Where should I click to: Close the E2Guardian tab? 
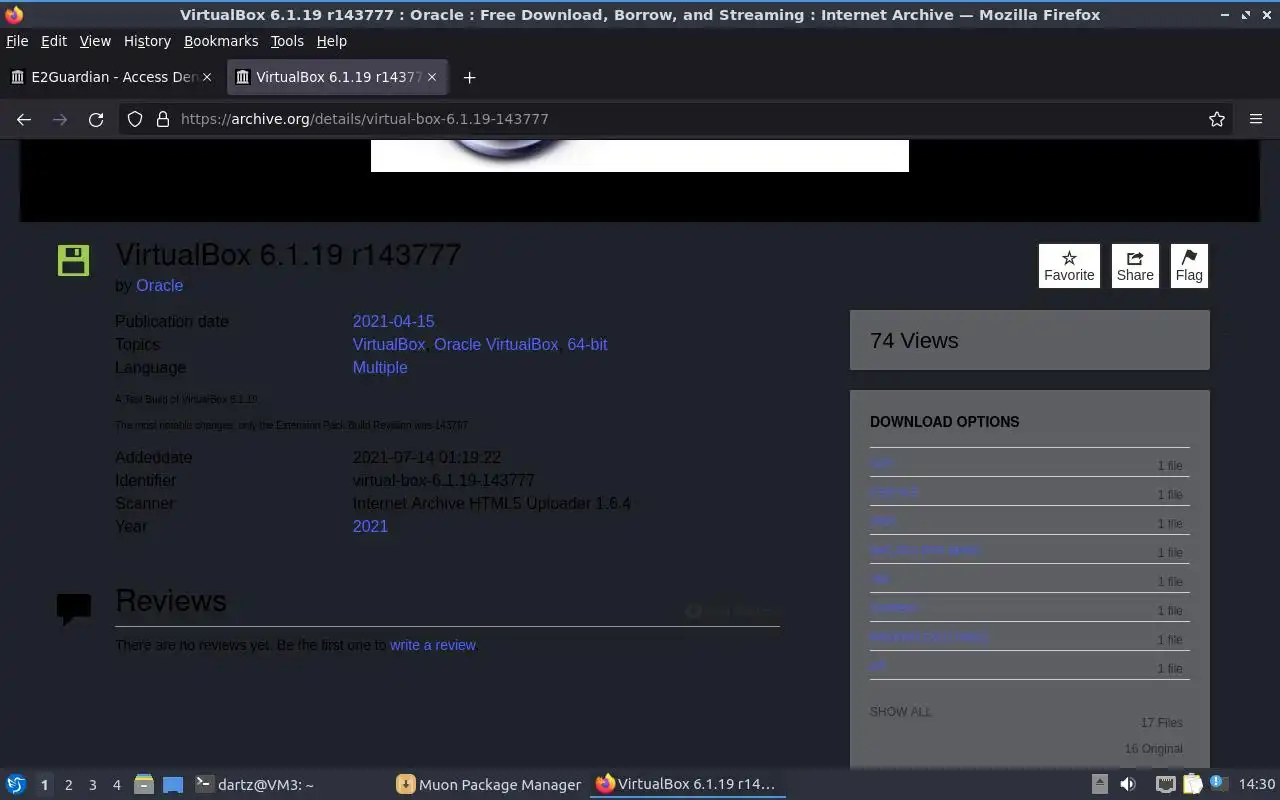coord(207,77)
